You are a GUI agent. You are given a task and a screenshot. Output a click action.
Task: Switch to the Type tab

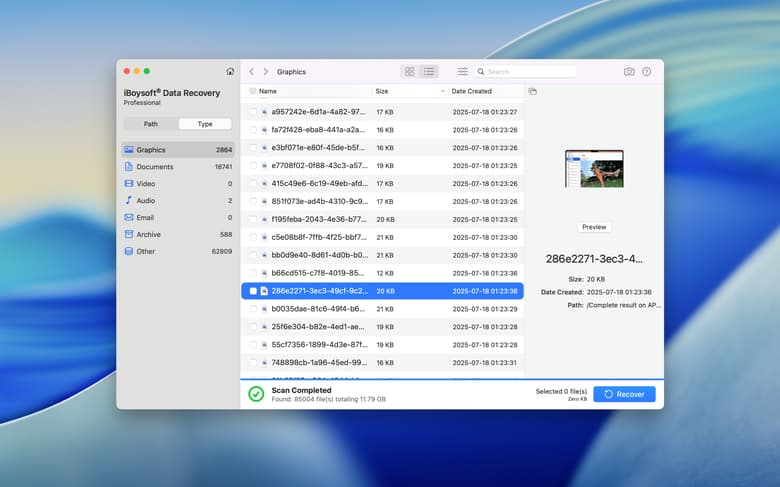tap(205, 124)
